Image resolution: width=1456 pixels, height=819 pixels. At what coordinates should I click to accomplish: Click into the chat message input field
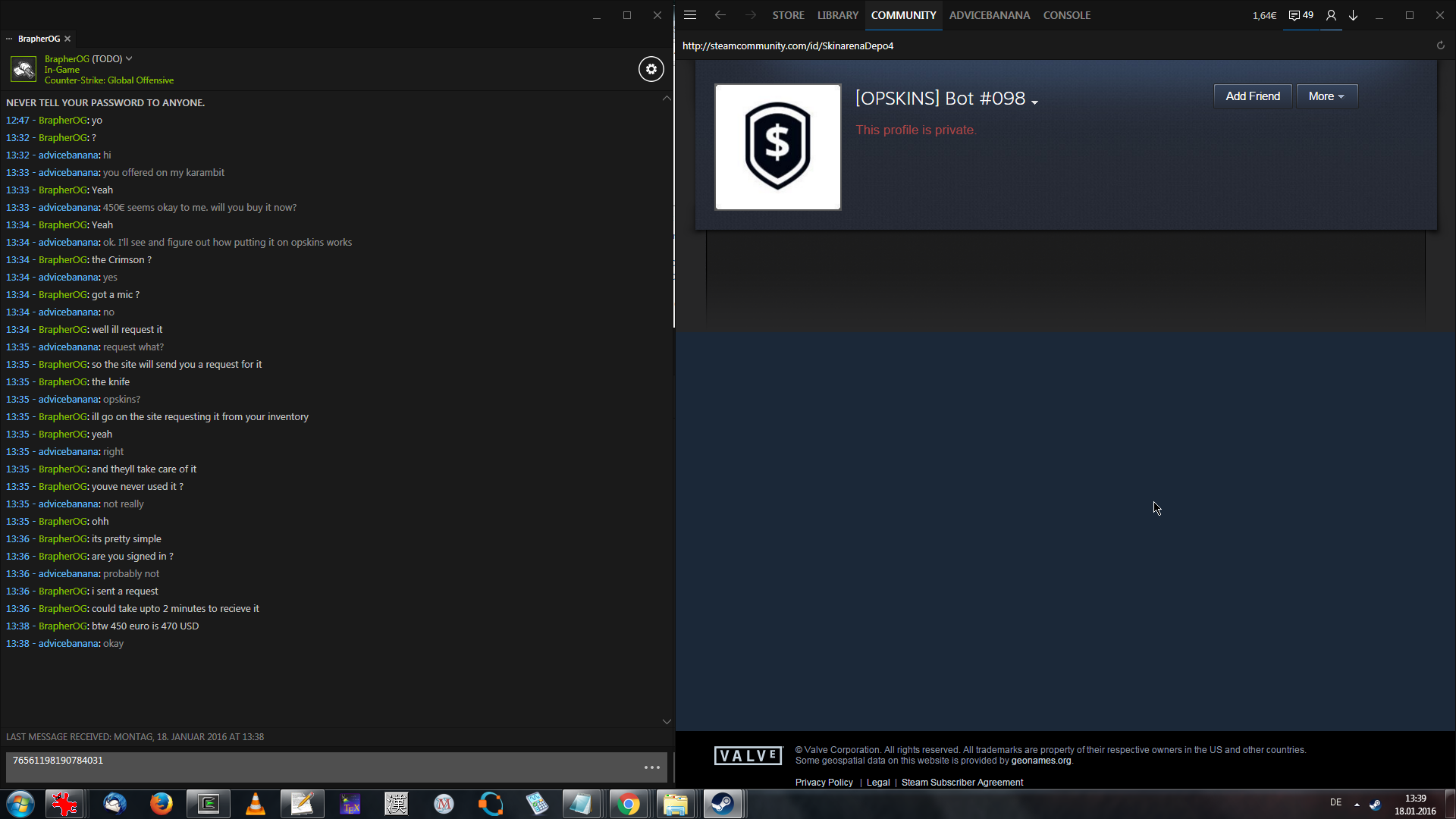[318, 767]
